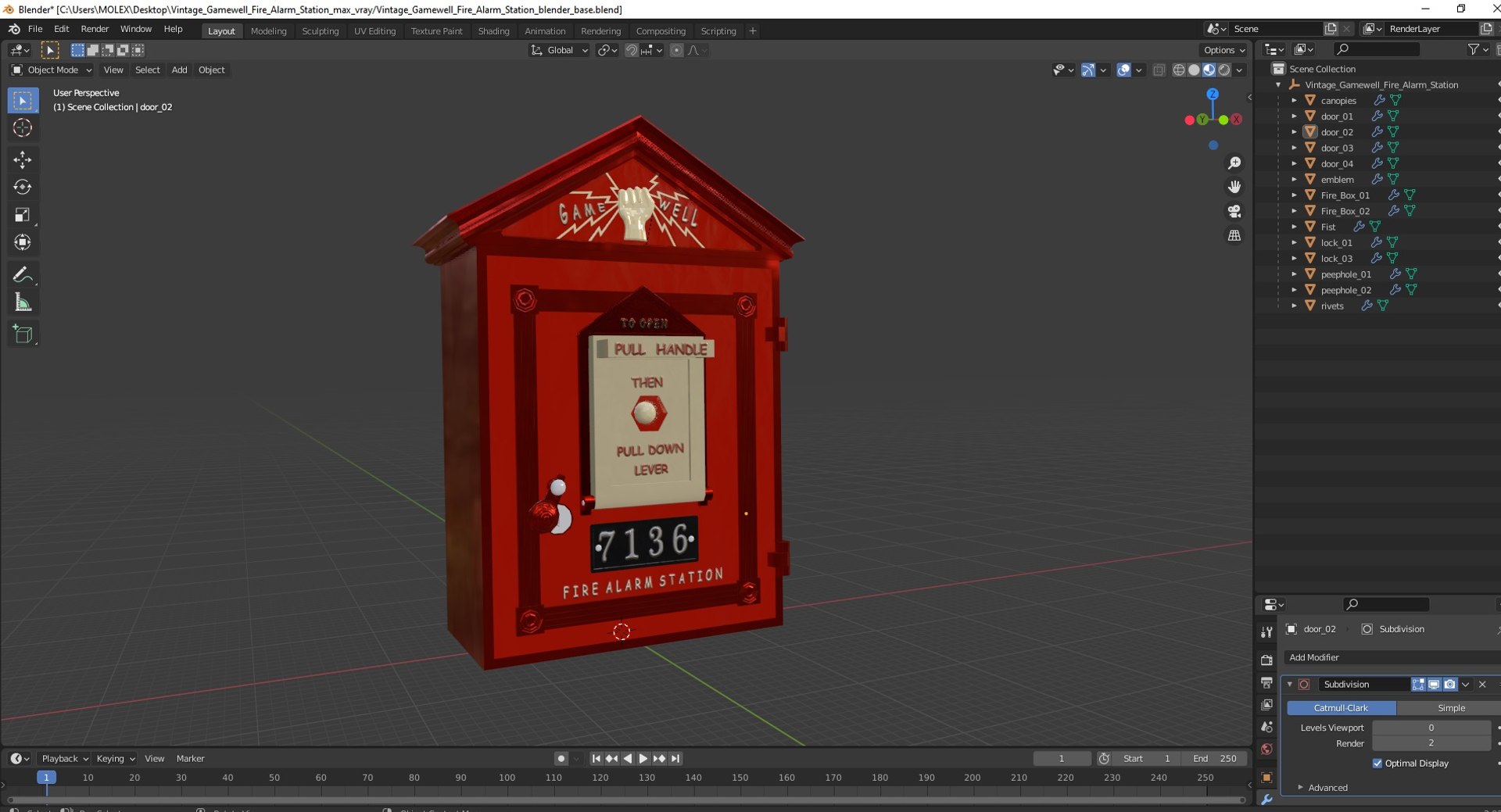Open the Modifier properties wrench tab
The width and height of the screenshot is (1501, 812).
point(1266,799)
